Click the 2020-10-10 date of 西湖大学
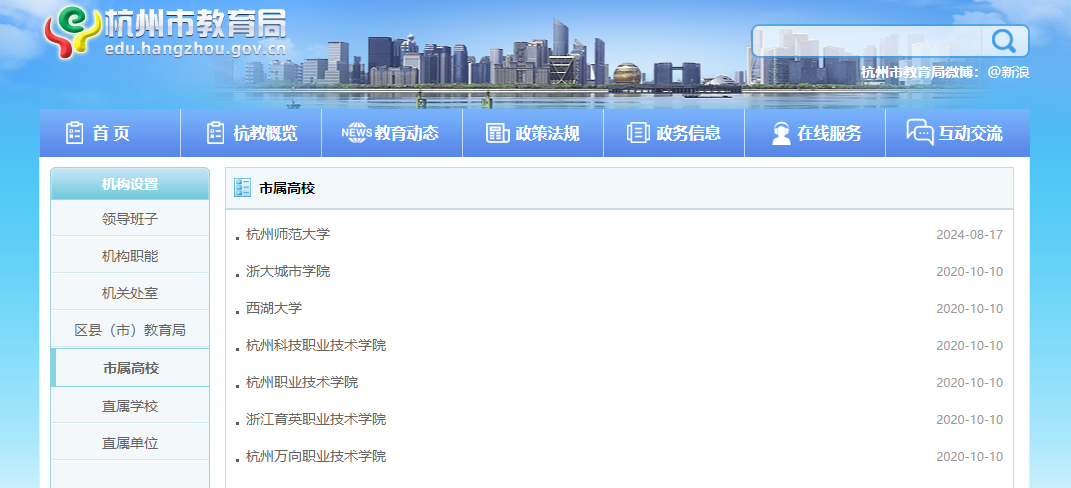The height and width of the screenshot is (488, 1071). pos(969,308)
